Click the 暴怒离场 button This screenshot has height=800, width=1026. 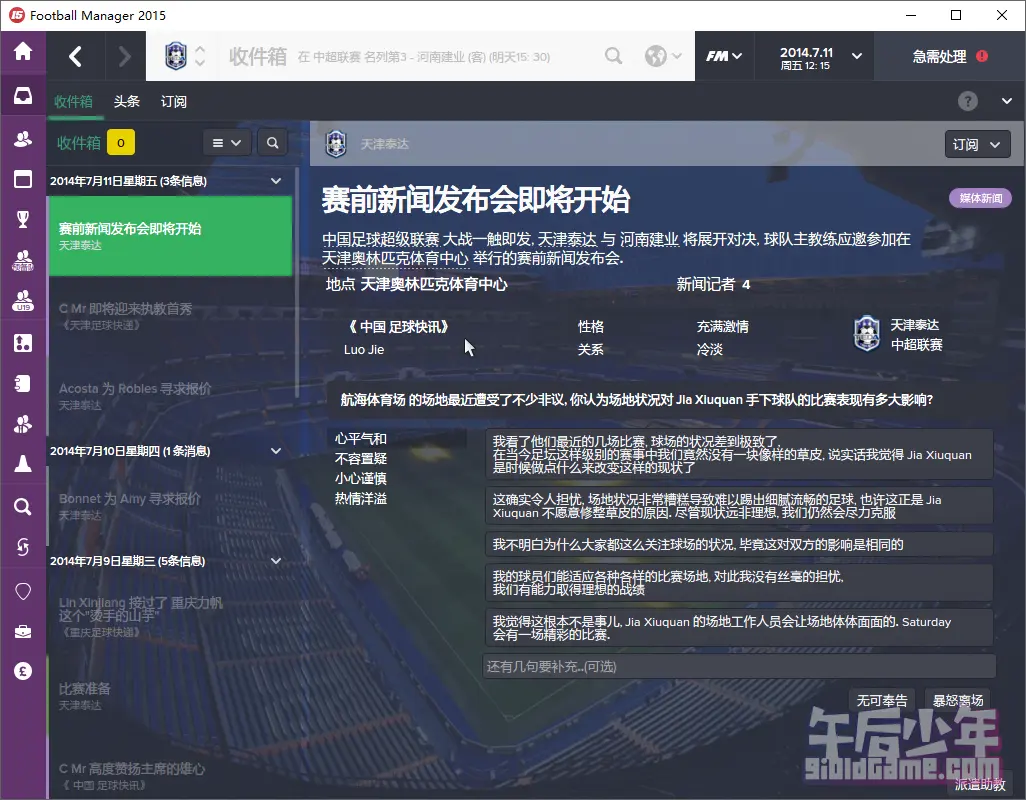[x=957, y=701]
